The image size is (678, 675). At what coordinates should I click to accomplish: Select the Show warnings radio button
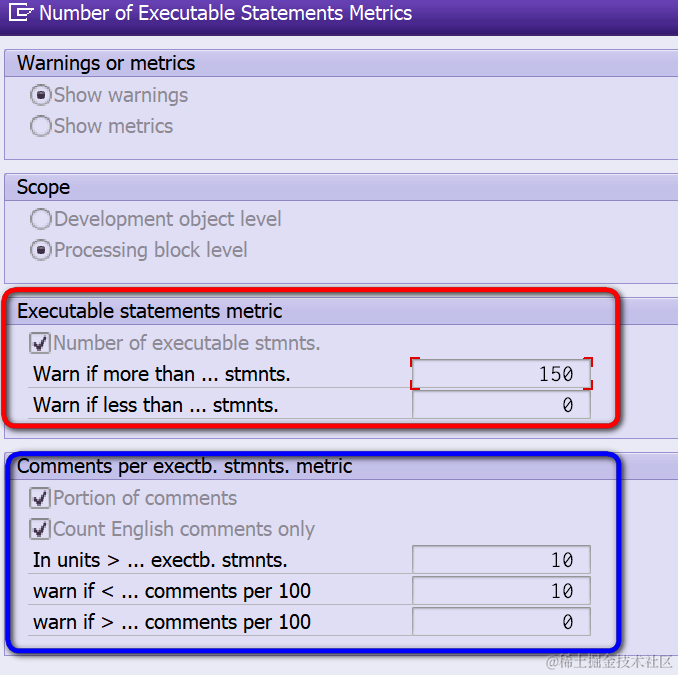click(41, 95)
